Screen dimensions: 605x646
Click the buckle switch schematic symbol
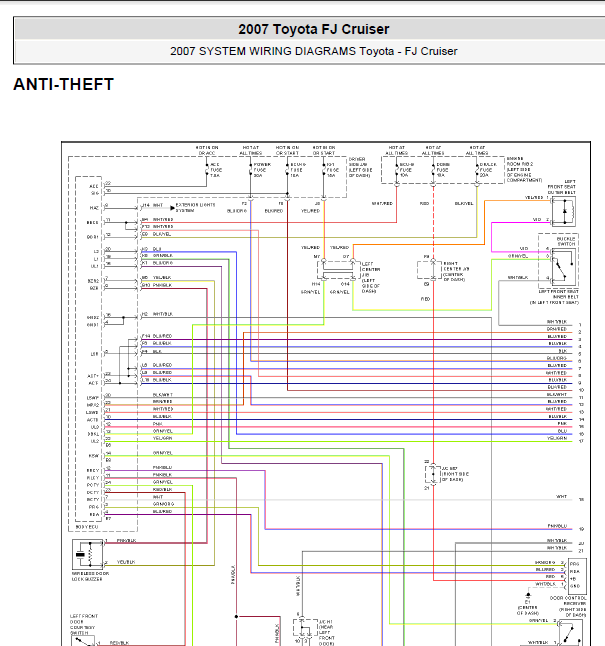(563, 266)
